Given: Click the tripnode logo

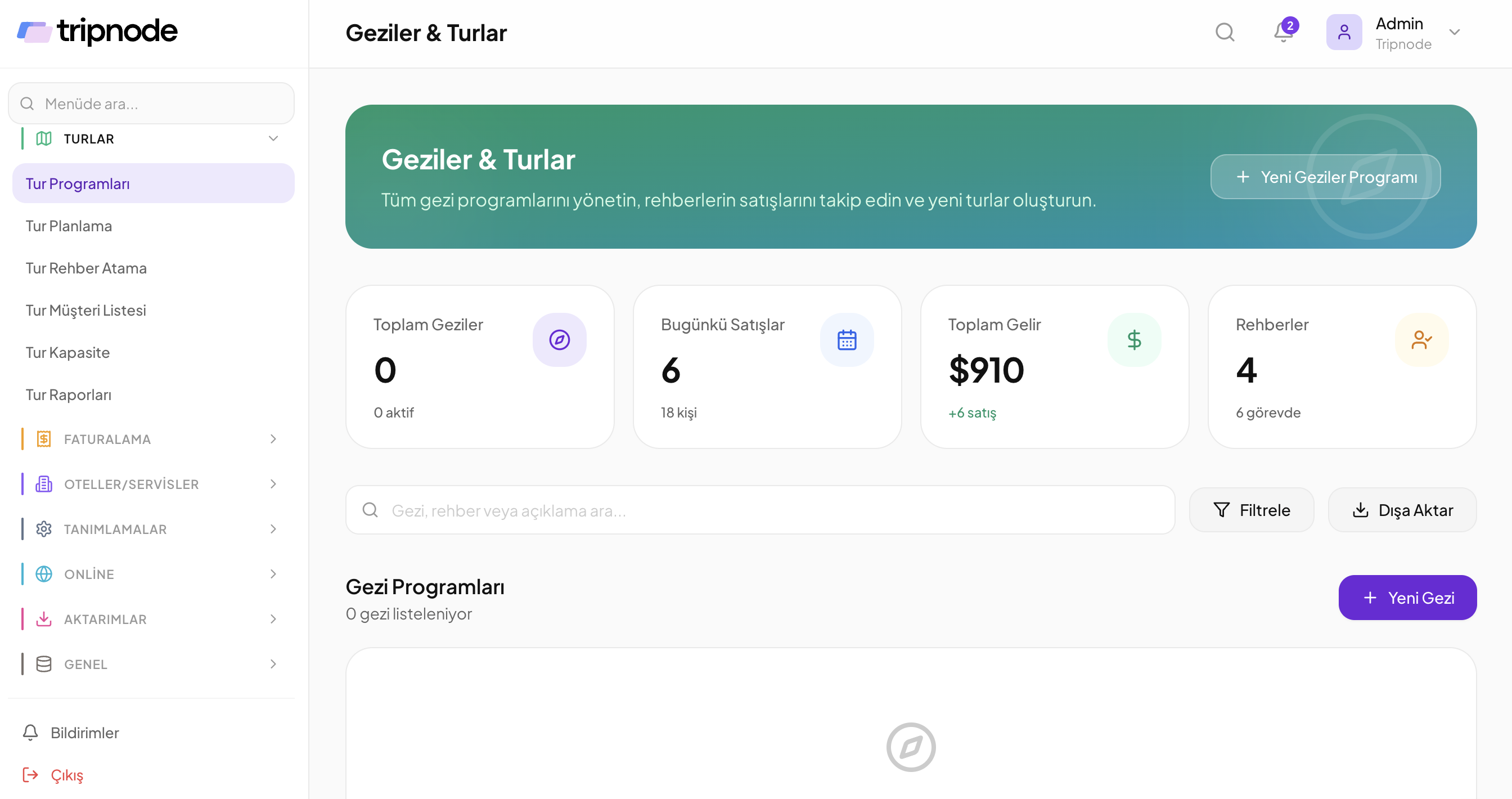Looking at the screenshot, I should (x=97, y=31).
